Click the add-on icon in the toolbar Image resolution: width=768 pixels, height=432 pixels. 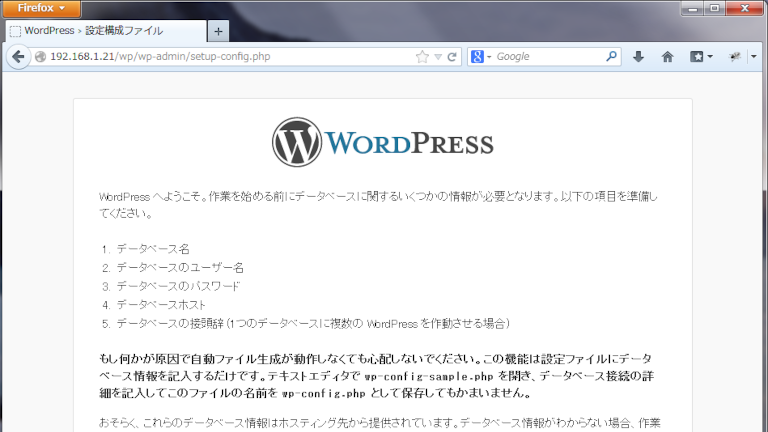[735, 57]
